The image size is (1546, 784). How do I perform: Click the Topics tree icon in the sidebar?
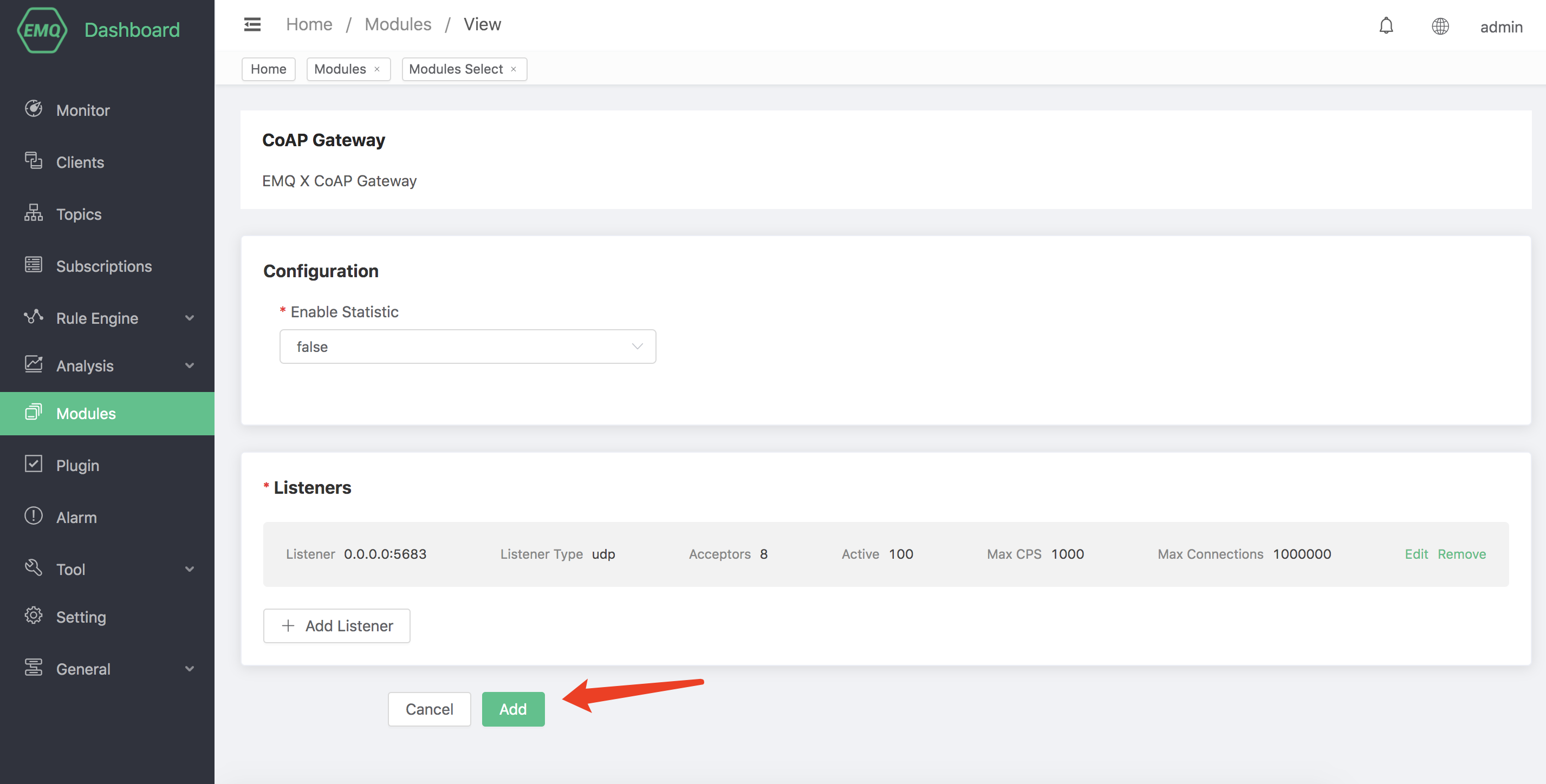point(34,213)
